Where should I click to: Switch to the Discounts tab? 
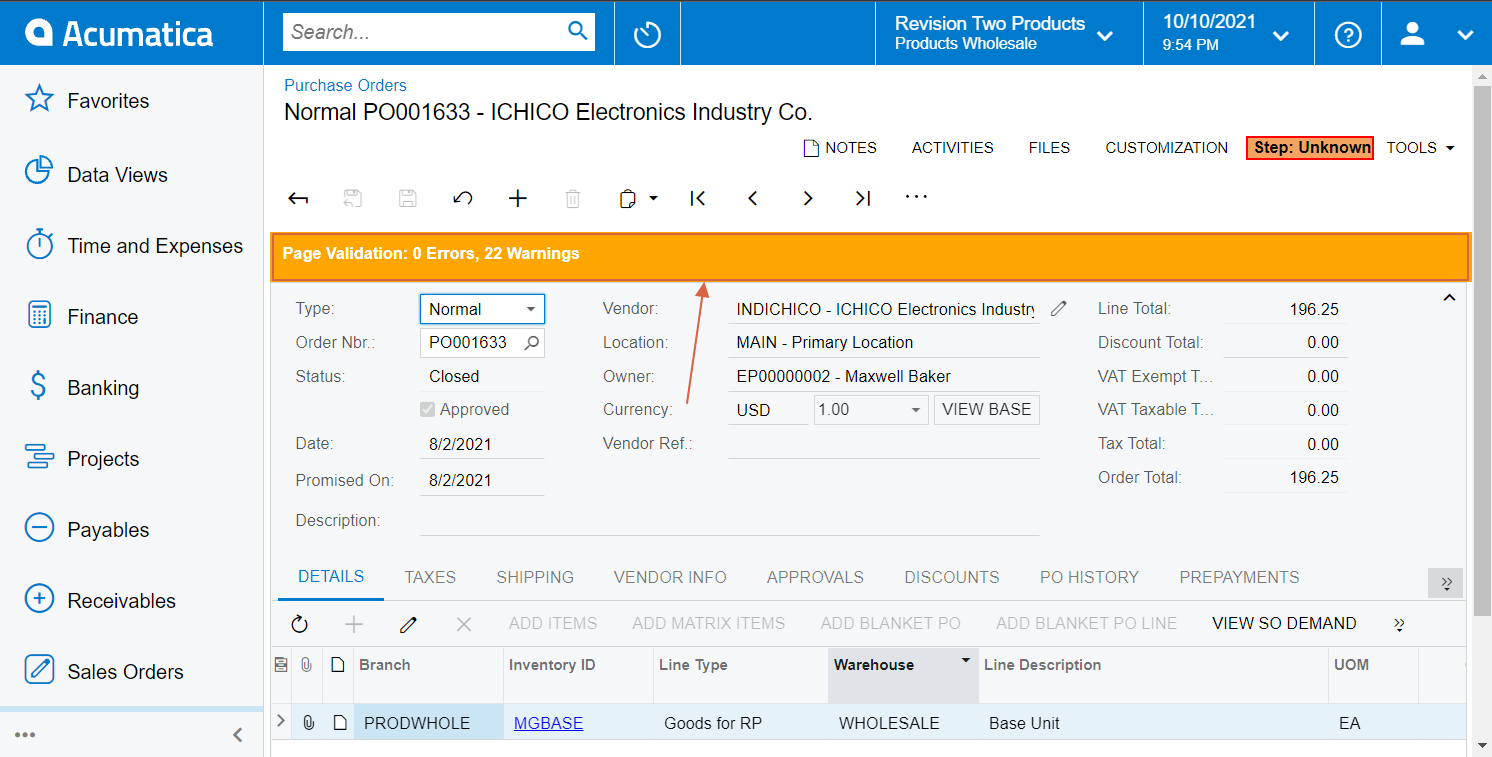tap(952, 577)
